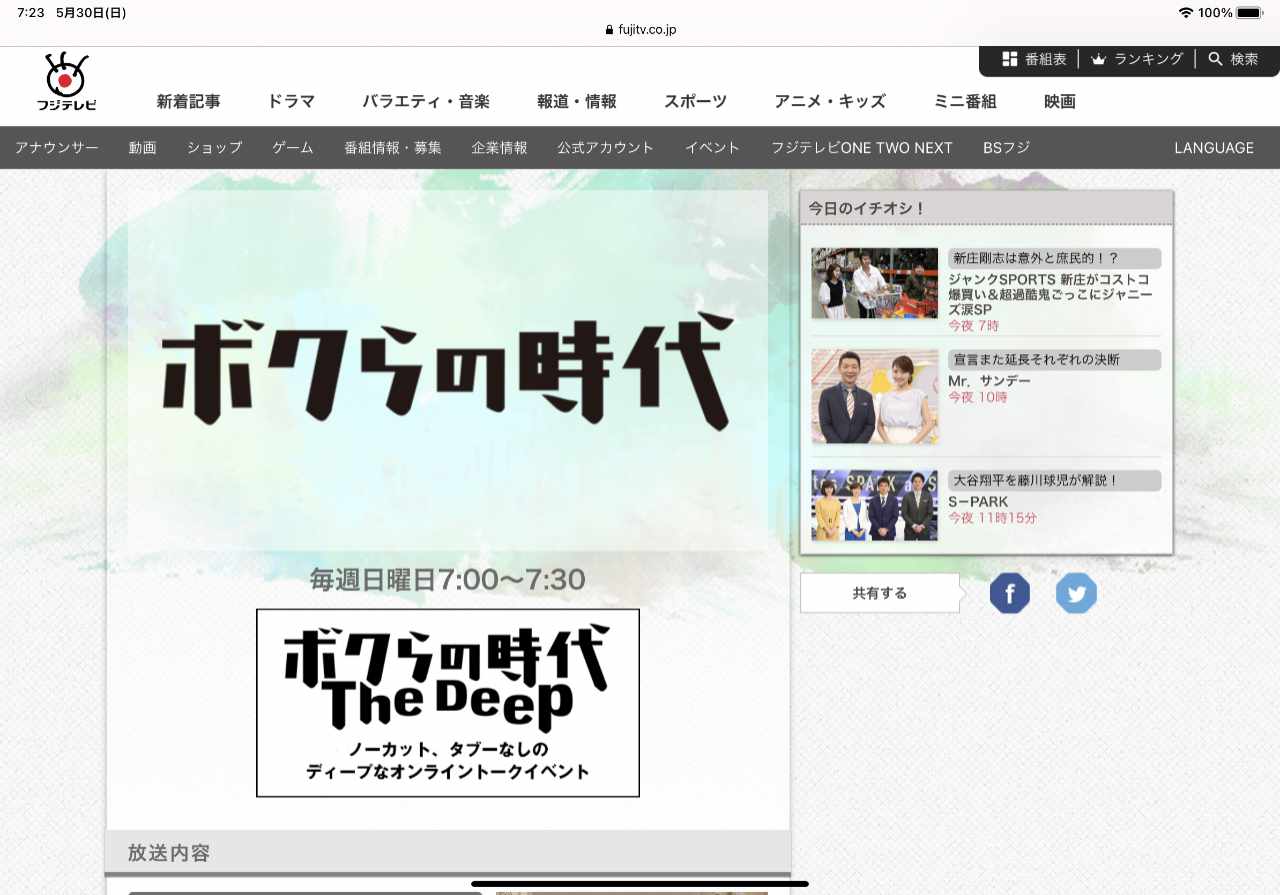Open the ランキング ranking page
The image size is (1280, 895).
click(x=1137, y=59)
